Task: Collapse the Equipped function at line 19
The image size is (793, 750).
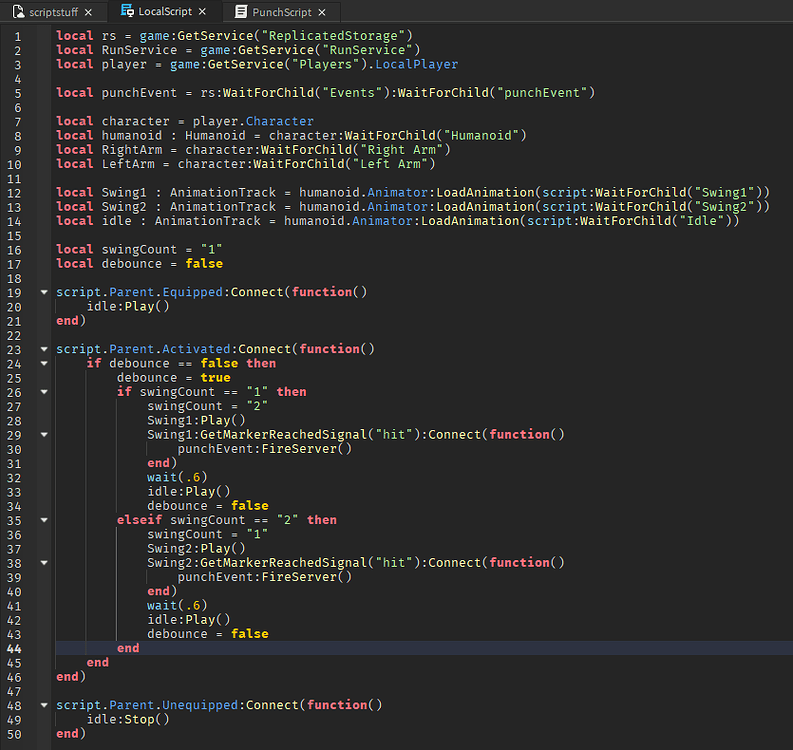Action: click(44, 292)
